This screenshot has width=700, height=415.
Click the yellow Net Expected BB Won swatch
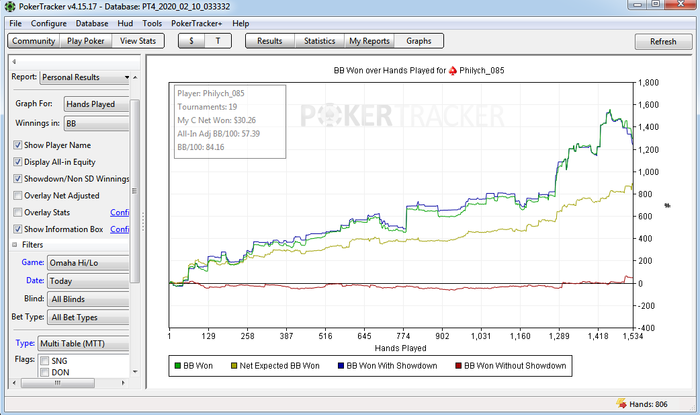pyautogui.click(x=234, y=366)
